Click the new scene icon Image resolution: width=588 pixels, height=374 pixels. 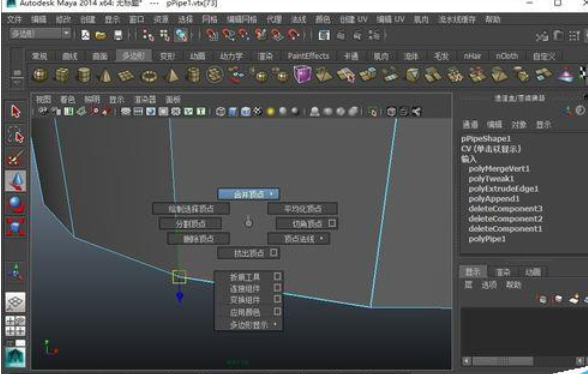point(86,35)
